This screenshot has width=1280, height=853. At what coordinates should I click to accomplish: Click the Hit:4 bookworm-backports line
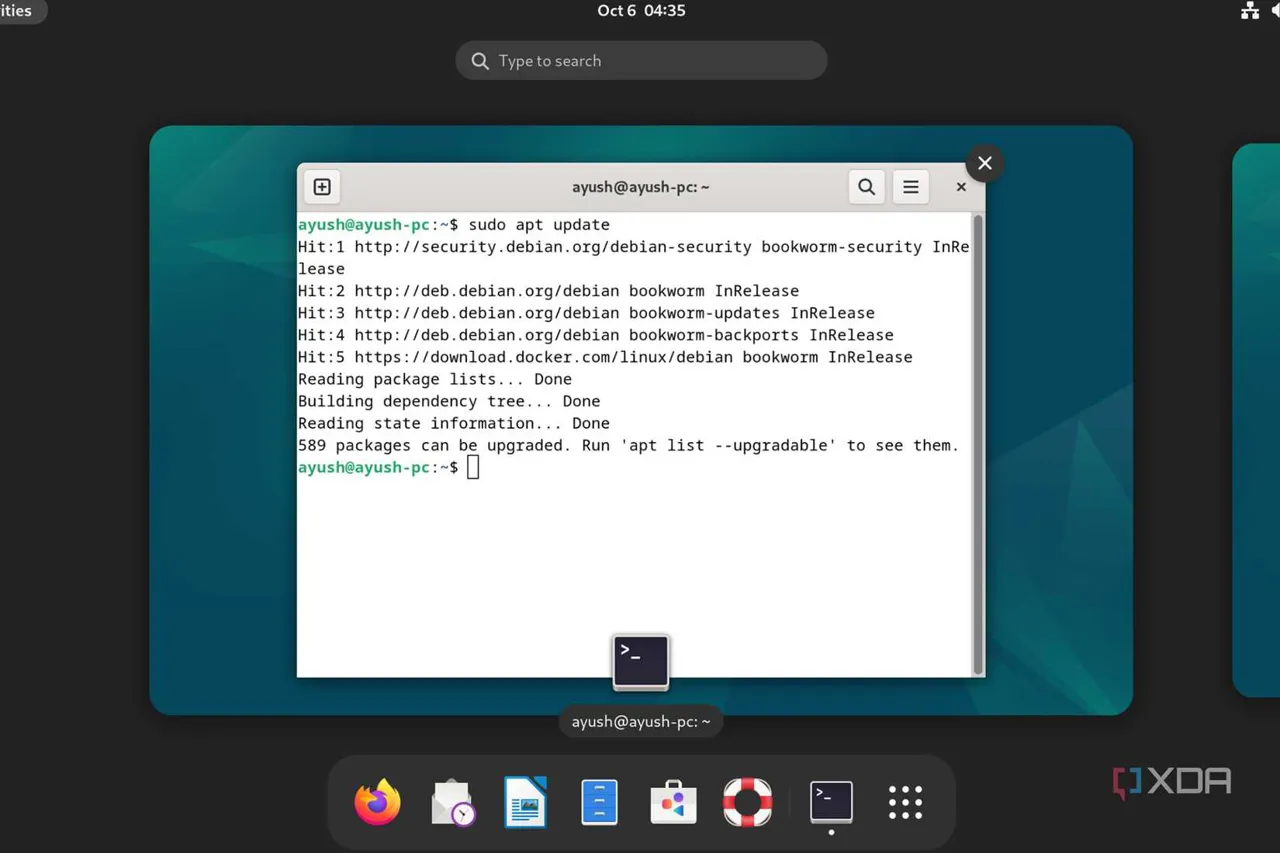point(596,335)
